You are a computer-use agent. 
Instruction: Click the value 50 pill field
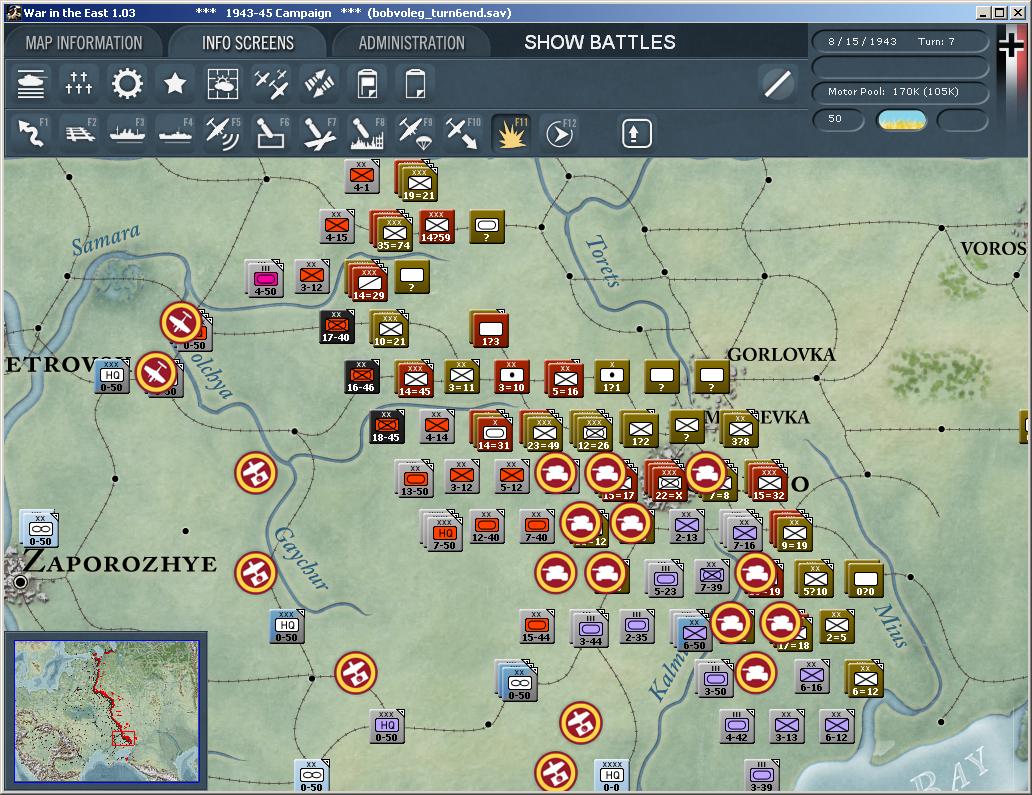pos(838,119)
